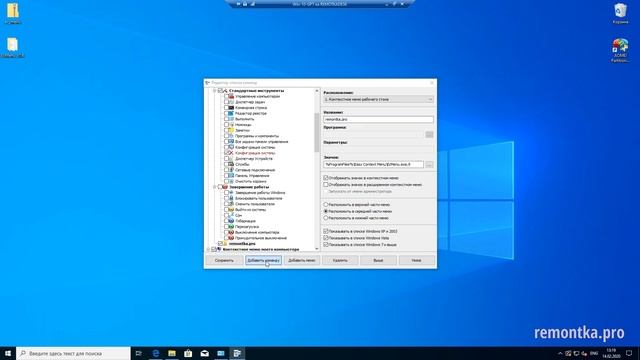This screenshot has width=640, height=360.
Task: Click the Гибернация row icon
Action: click(x=231, y=221)
